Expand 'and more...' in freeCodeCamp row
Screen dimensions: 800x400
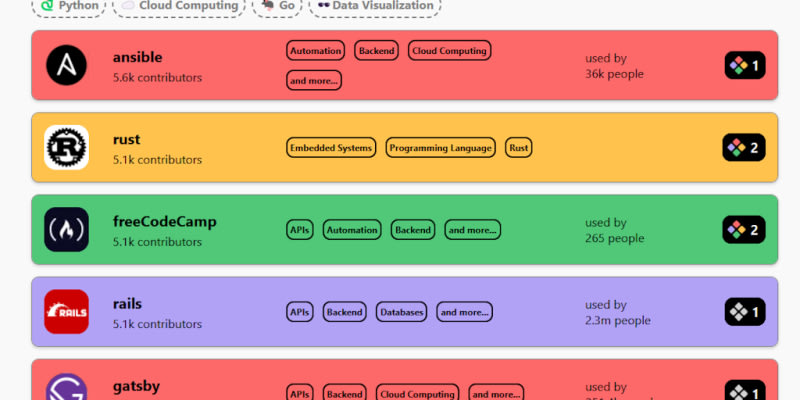pyautogui.click(x=472, y=230)
